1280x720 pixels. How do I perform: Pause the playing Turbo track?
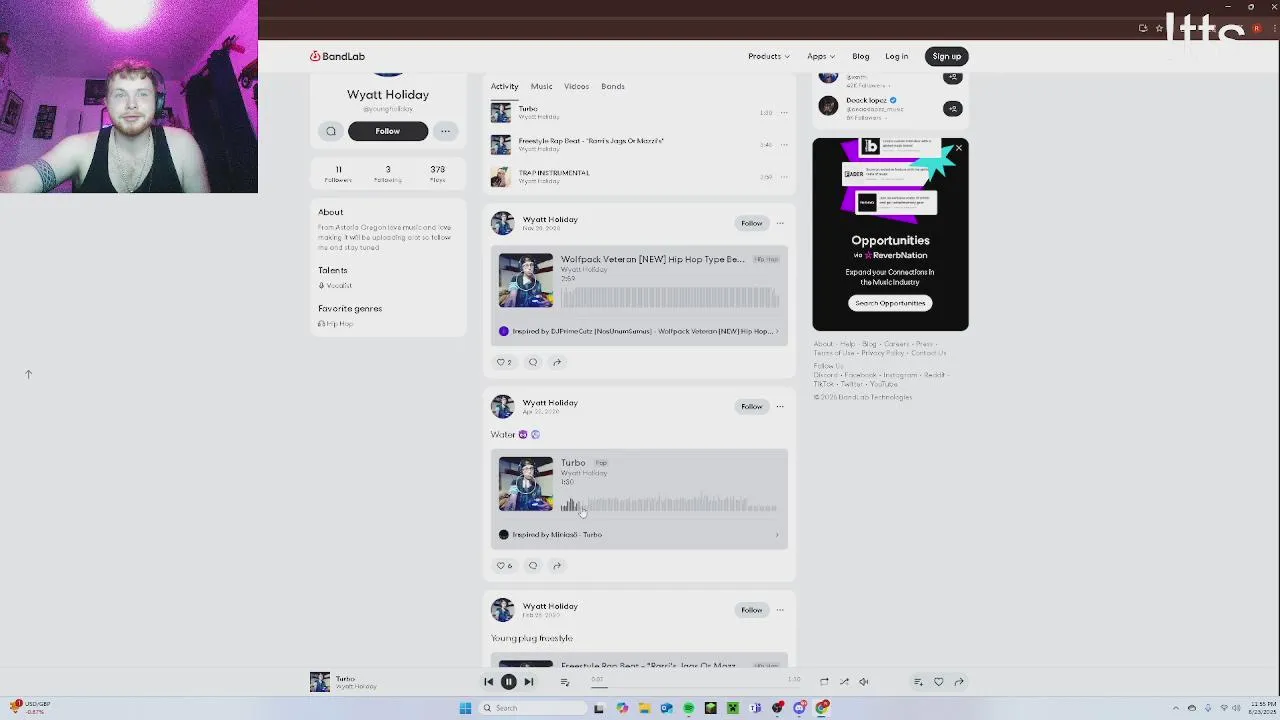click(508, 682)
